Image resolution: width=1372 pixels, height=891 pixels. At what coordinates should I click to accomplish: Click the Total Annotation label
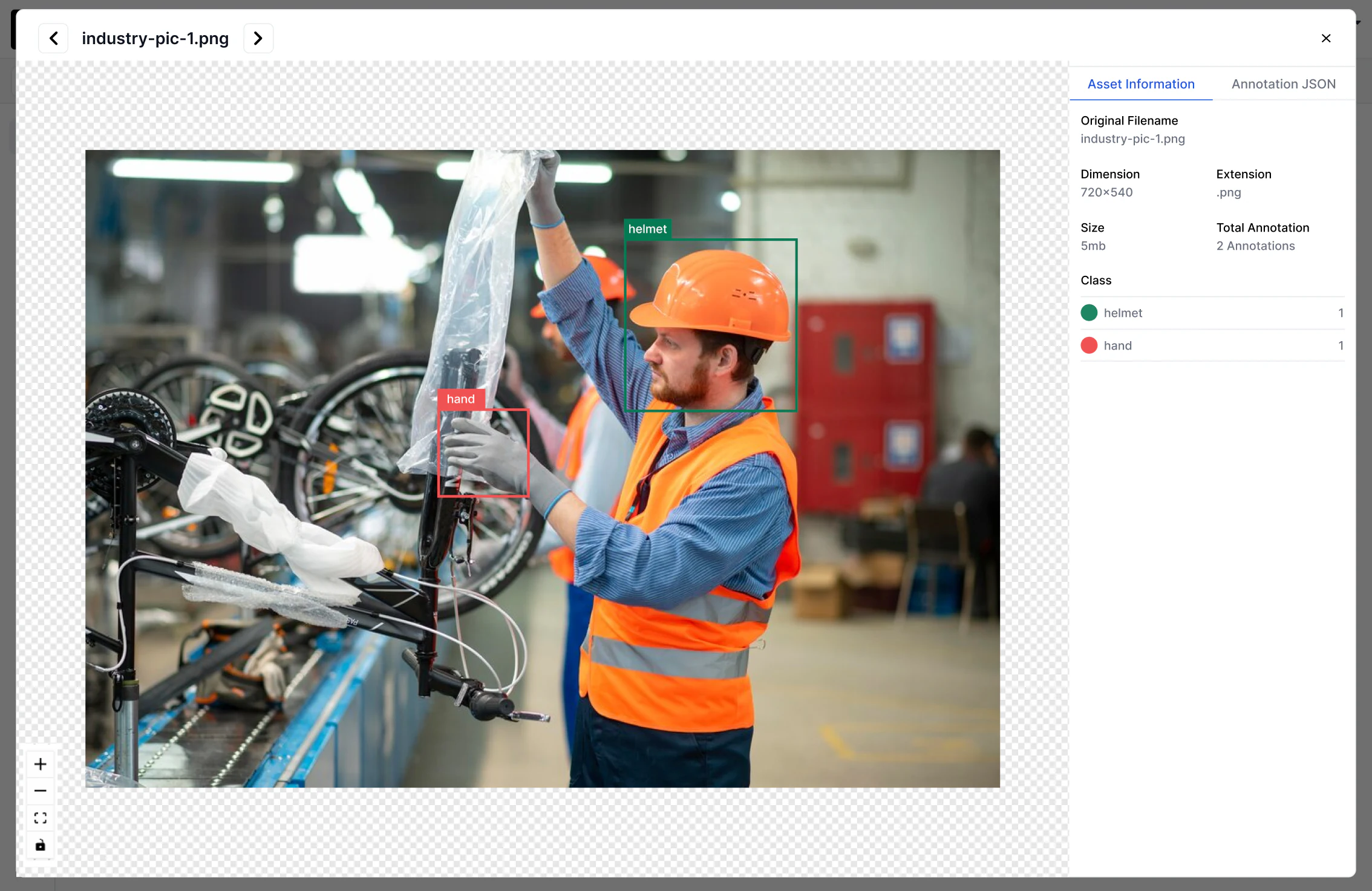point(1263,227)
